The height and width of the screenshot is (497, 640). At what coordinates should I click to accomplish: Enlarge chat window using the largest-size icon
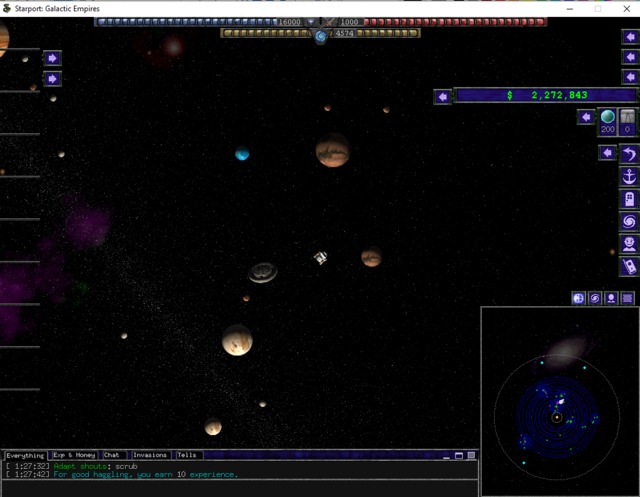(x=471, y=455)
